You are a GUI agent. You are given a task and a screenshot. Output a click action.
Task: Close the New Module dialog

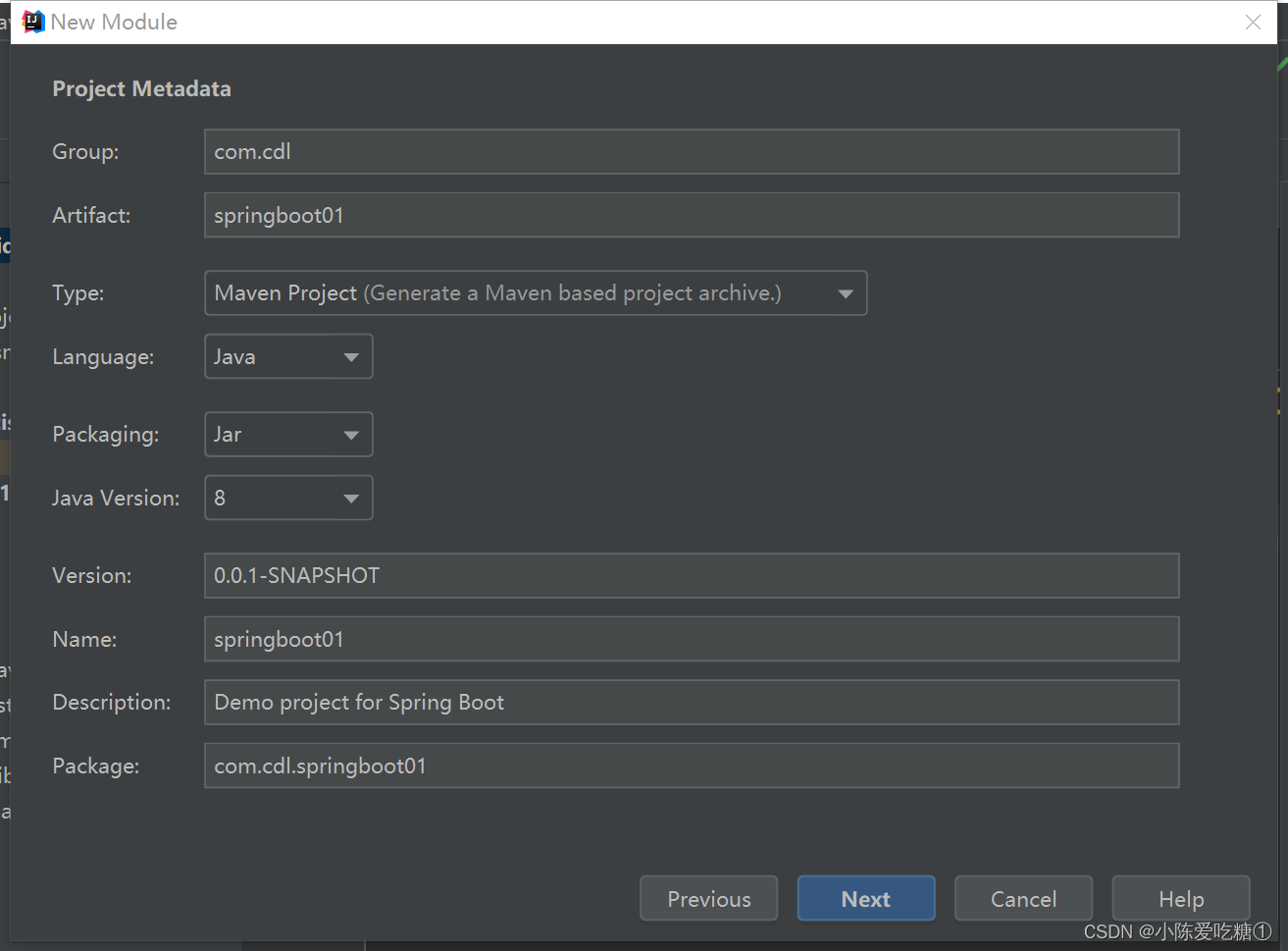1253,22
